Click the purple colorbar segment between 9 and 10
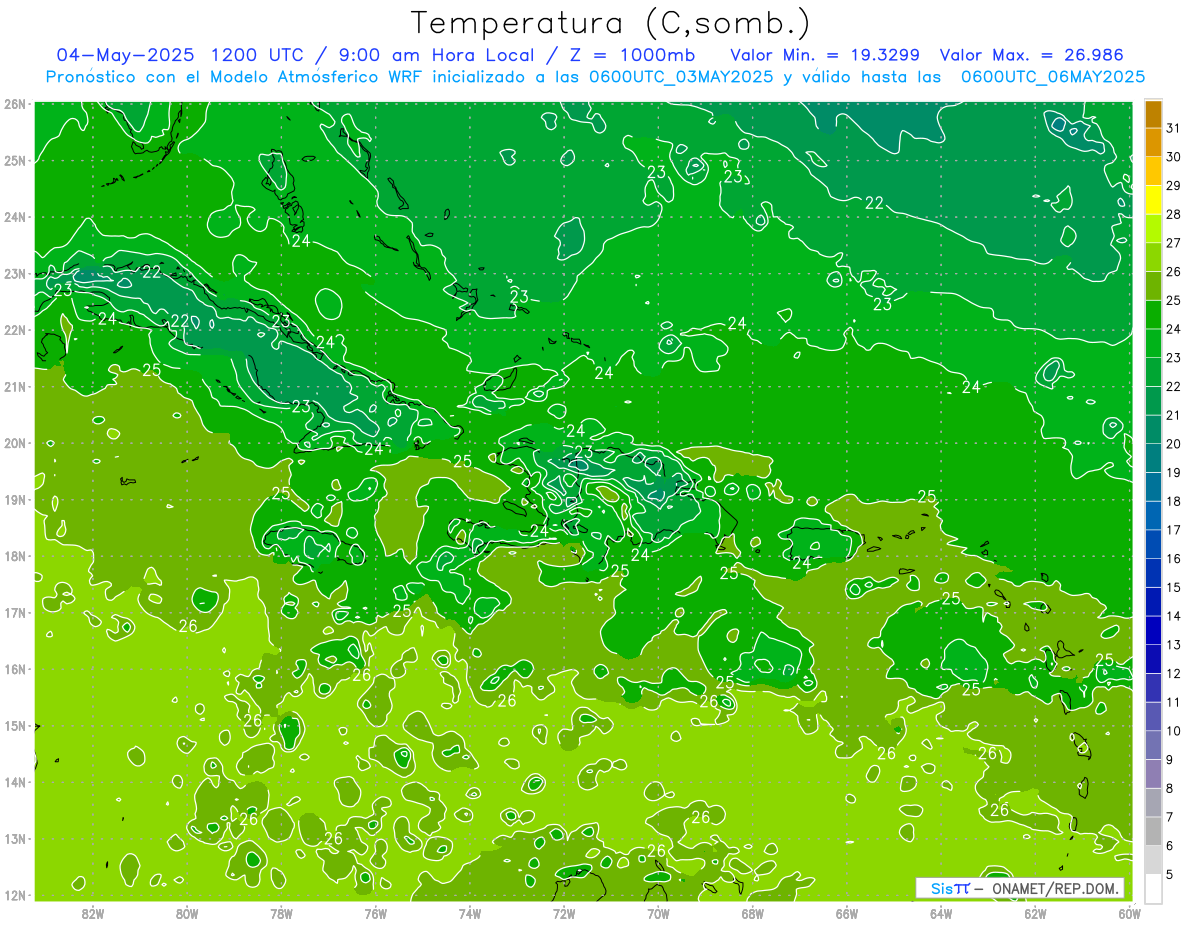The image size is (1200, 927). [1154, 745]
